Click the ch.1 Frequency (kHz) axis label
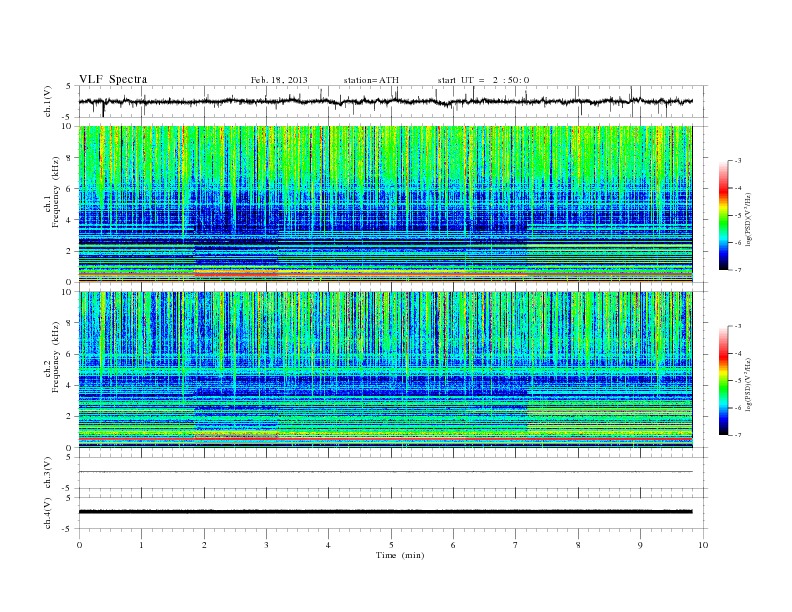The height and width of the screenshot is (612, 792). (53, 192)
